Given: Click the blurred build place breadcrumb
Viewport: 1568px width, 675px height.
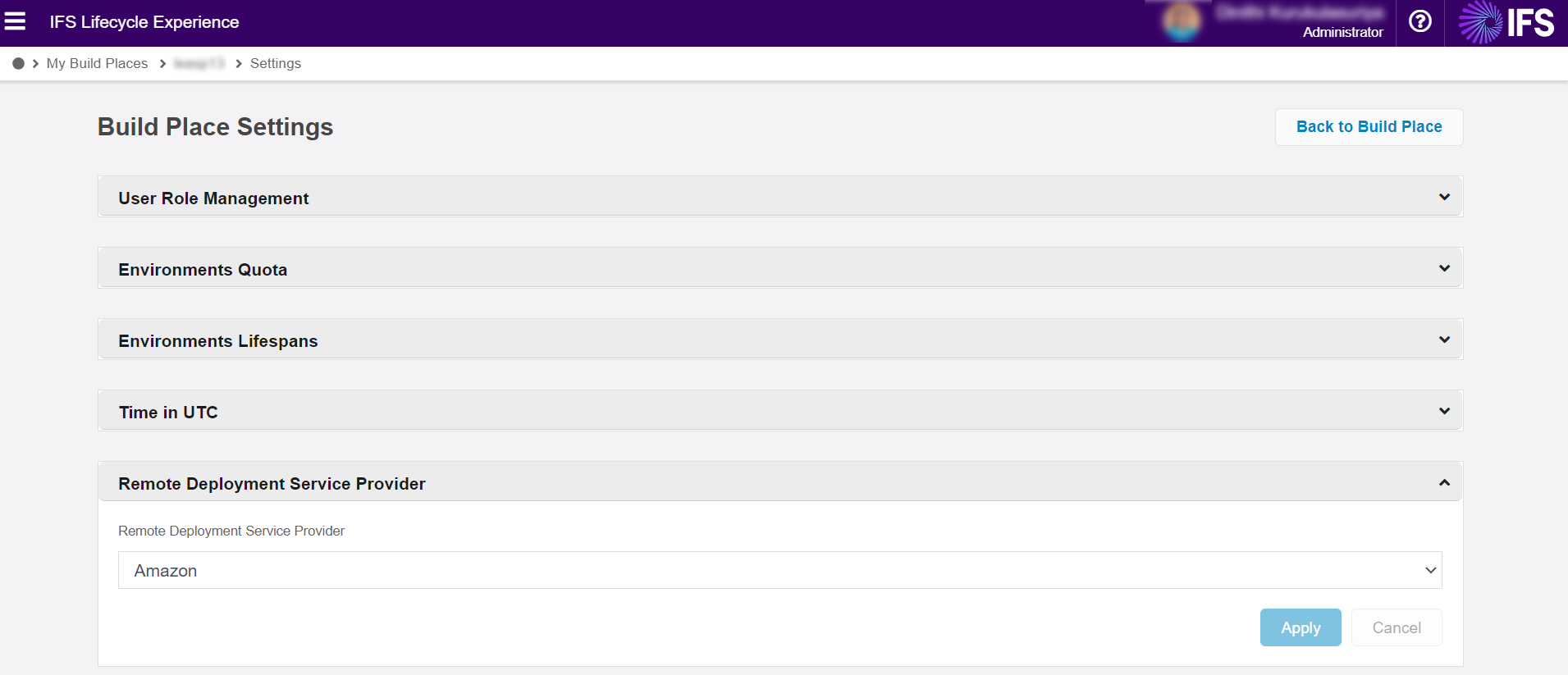Looking at the screenshot, I should (x=199, y=63).
